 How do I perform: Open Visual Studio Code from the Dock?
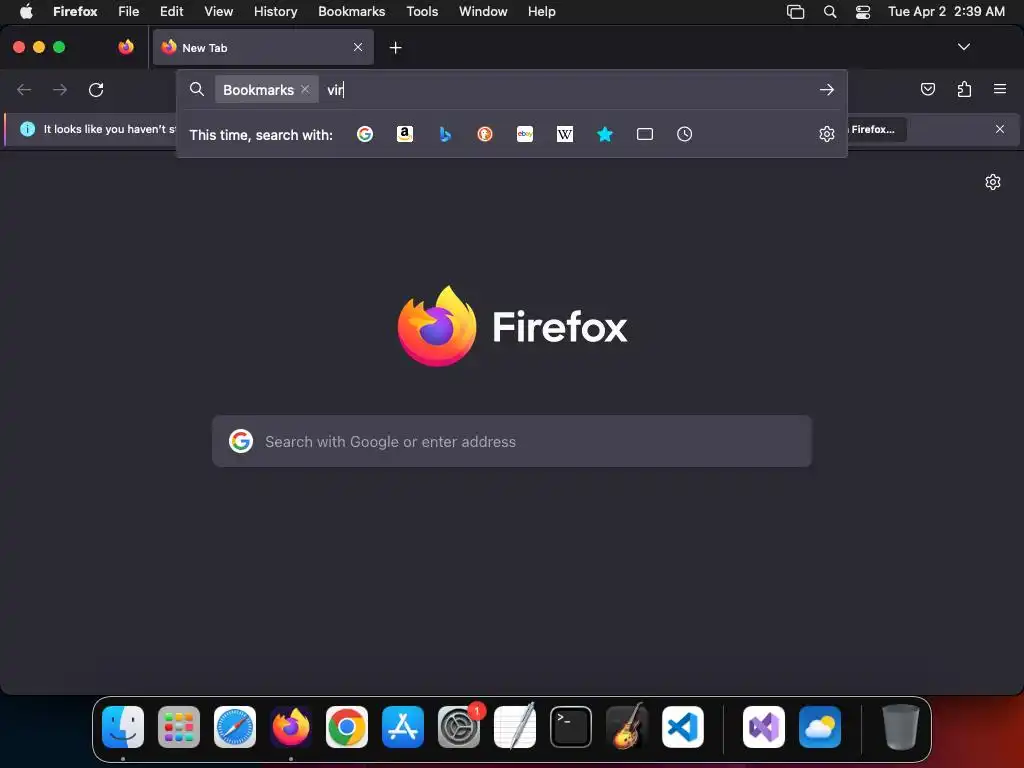pos(683,727)
